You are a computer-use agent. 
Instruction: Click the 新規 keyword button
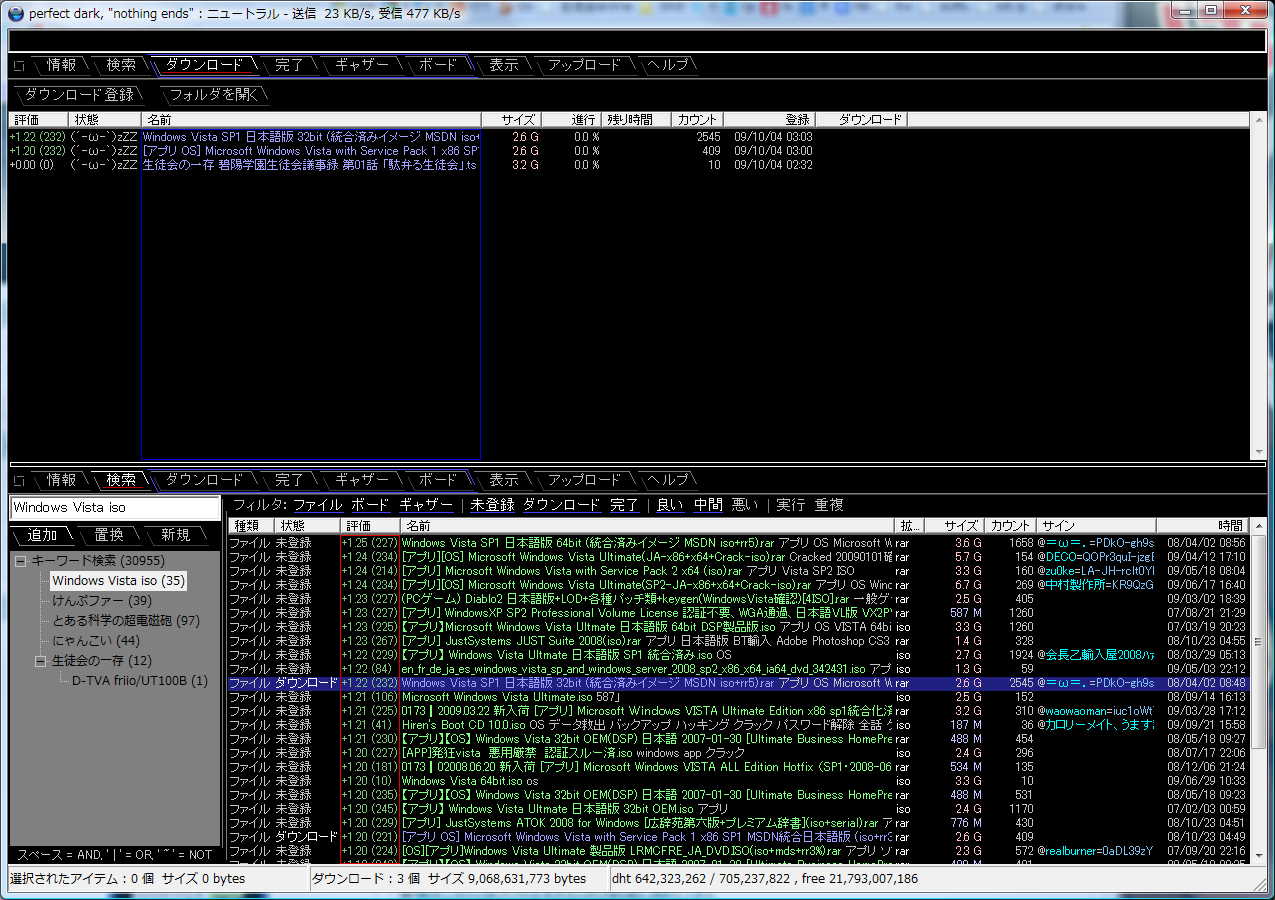click(x=175, y=535)
